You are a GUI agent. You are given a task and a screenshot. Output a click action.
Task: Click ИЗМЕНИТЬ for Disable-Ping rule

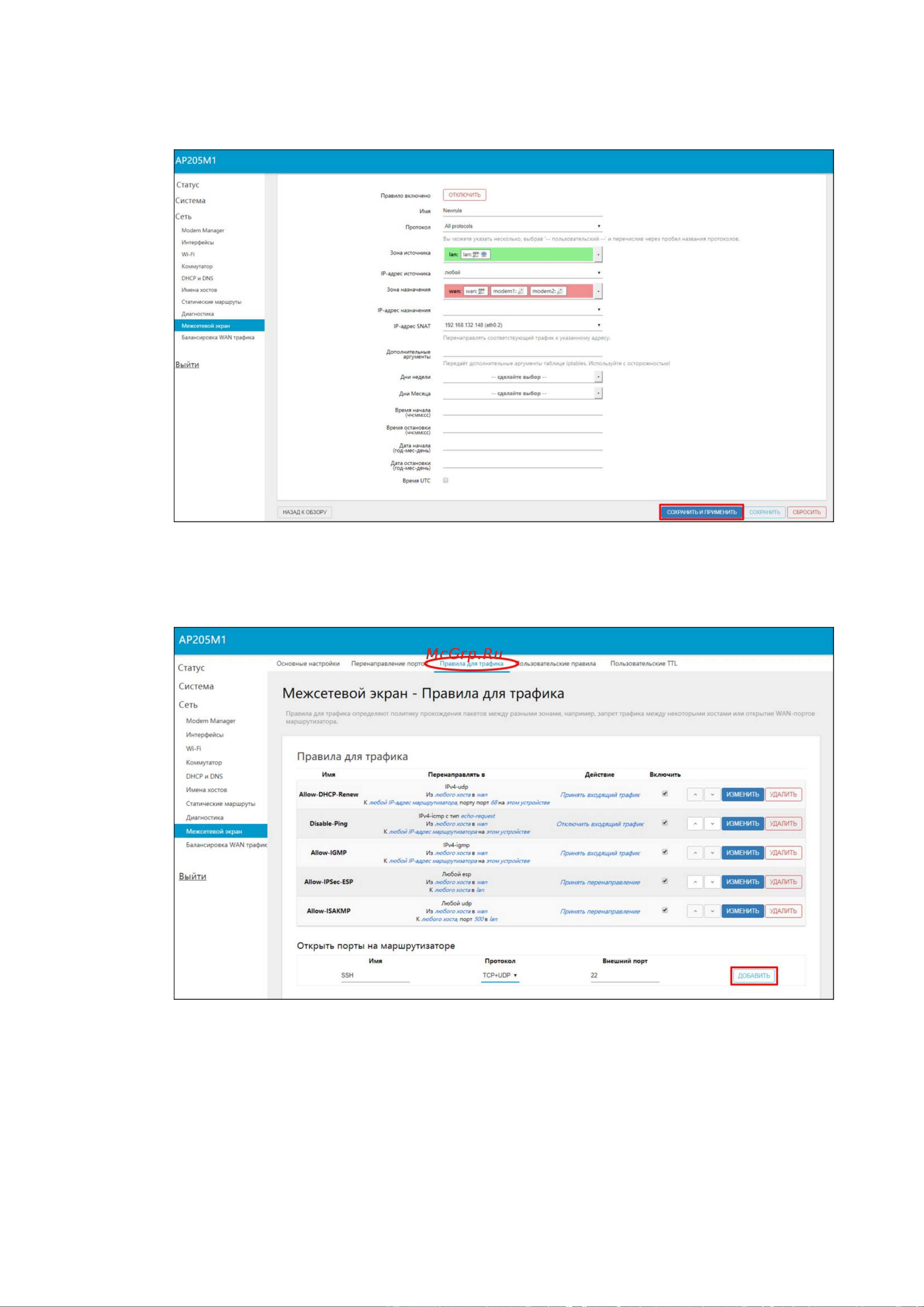click(x=742, y=824)
